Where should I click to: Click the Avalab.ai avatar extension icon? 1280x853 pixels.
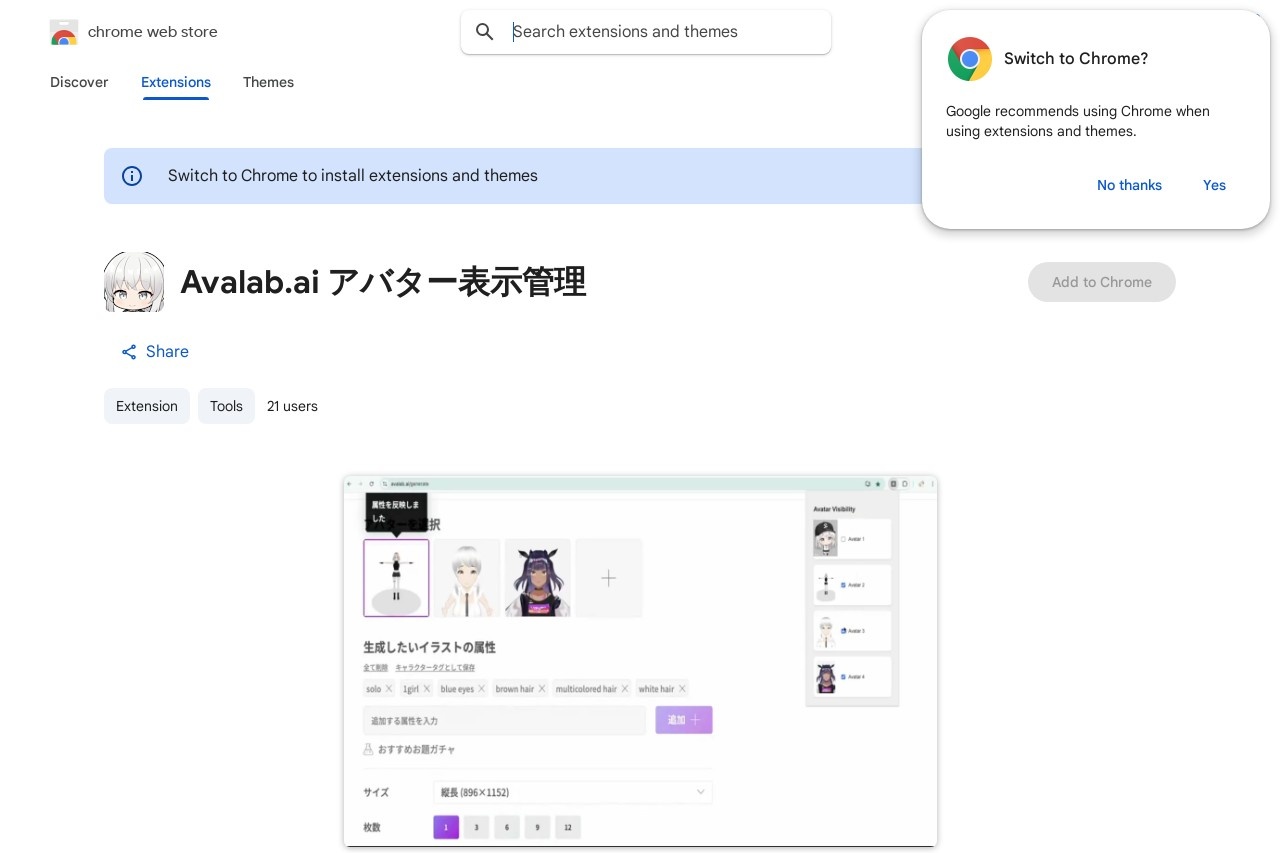[134, 282]
